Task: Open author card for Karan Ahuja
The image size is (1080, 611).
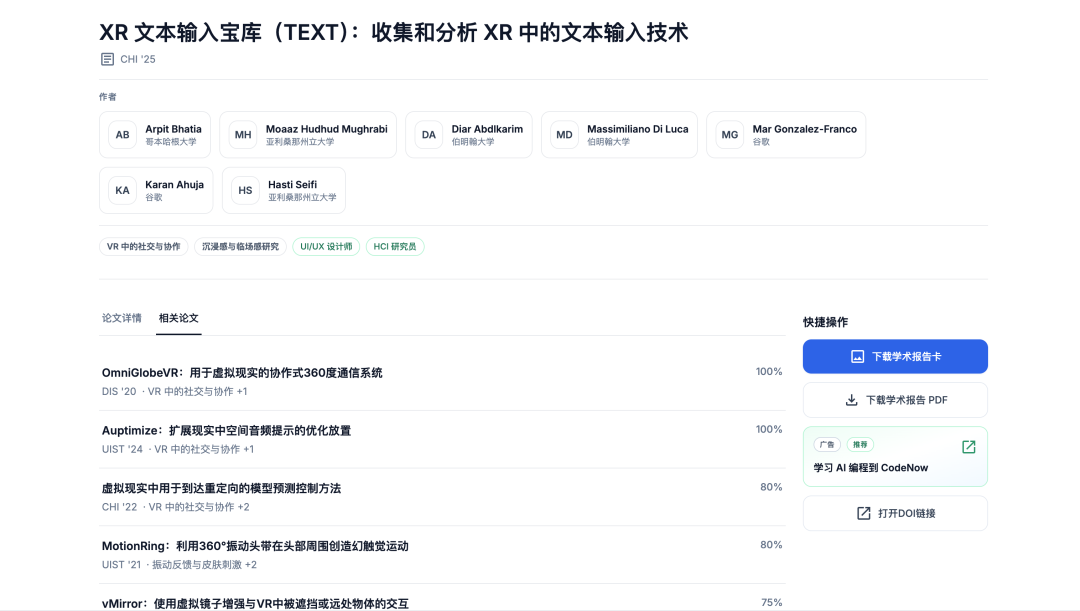Action: 156,190
